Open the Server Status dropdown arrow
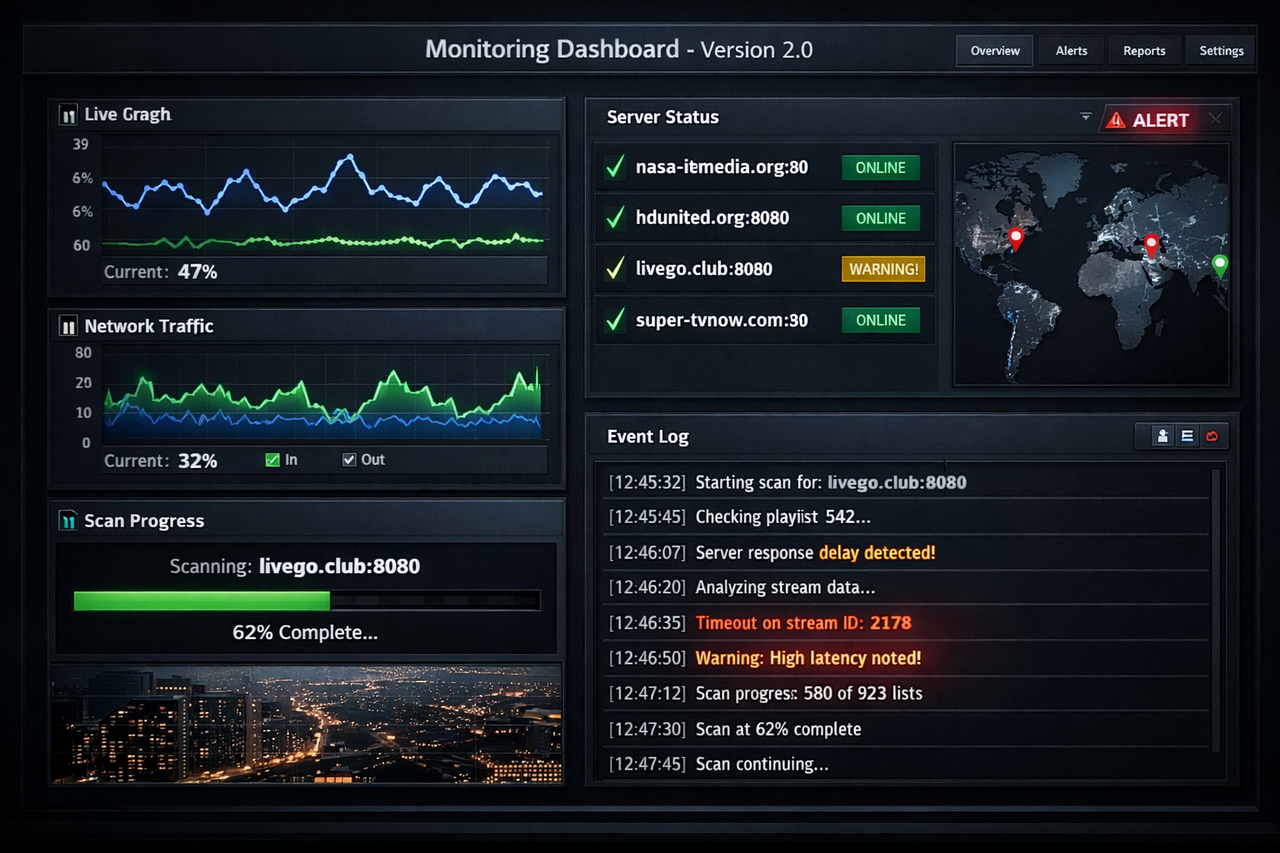This screenshot has width=1280, height=853. click(x=1086, y=117)
